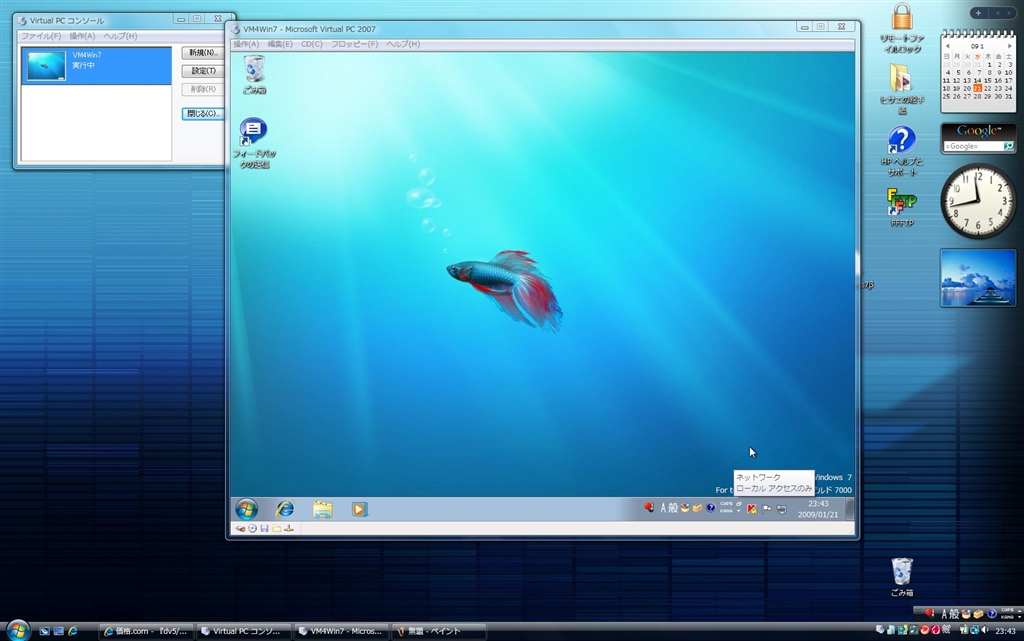The image size is (1024, 641).
Task: Click host taskbar clock 23:43
Action: [x=1005, y=631]
